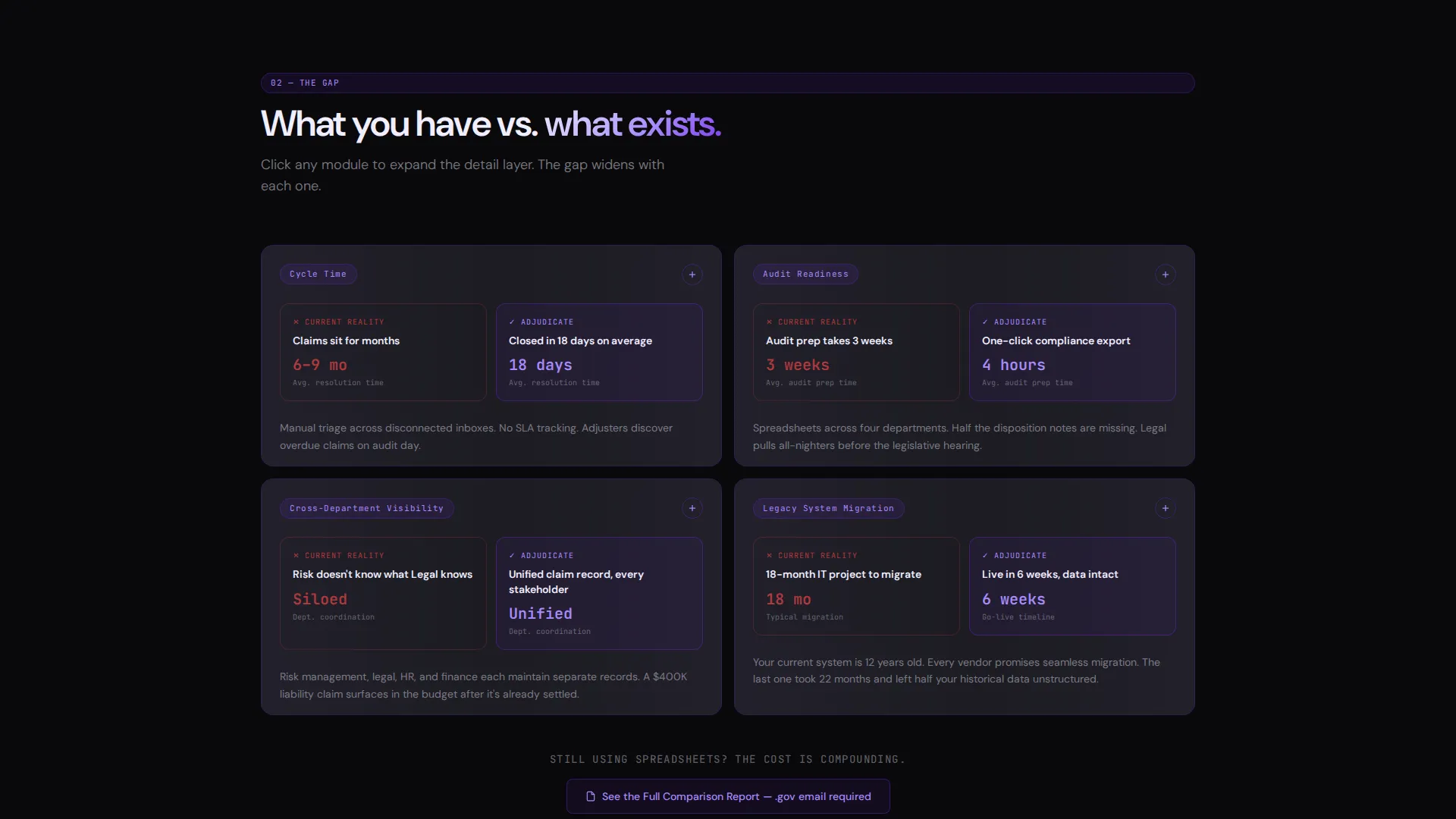Expand the Cross-Department Visibility plus icon
1456x819 pixels.
692,508
